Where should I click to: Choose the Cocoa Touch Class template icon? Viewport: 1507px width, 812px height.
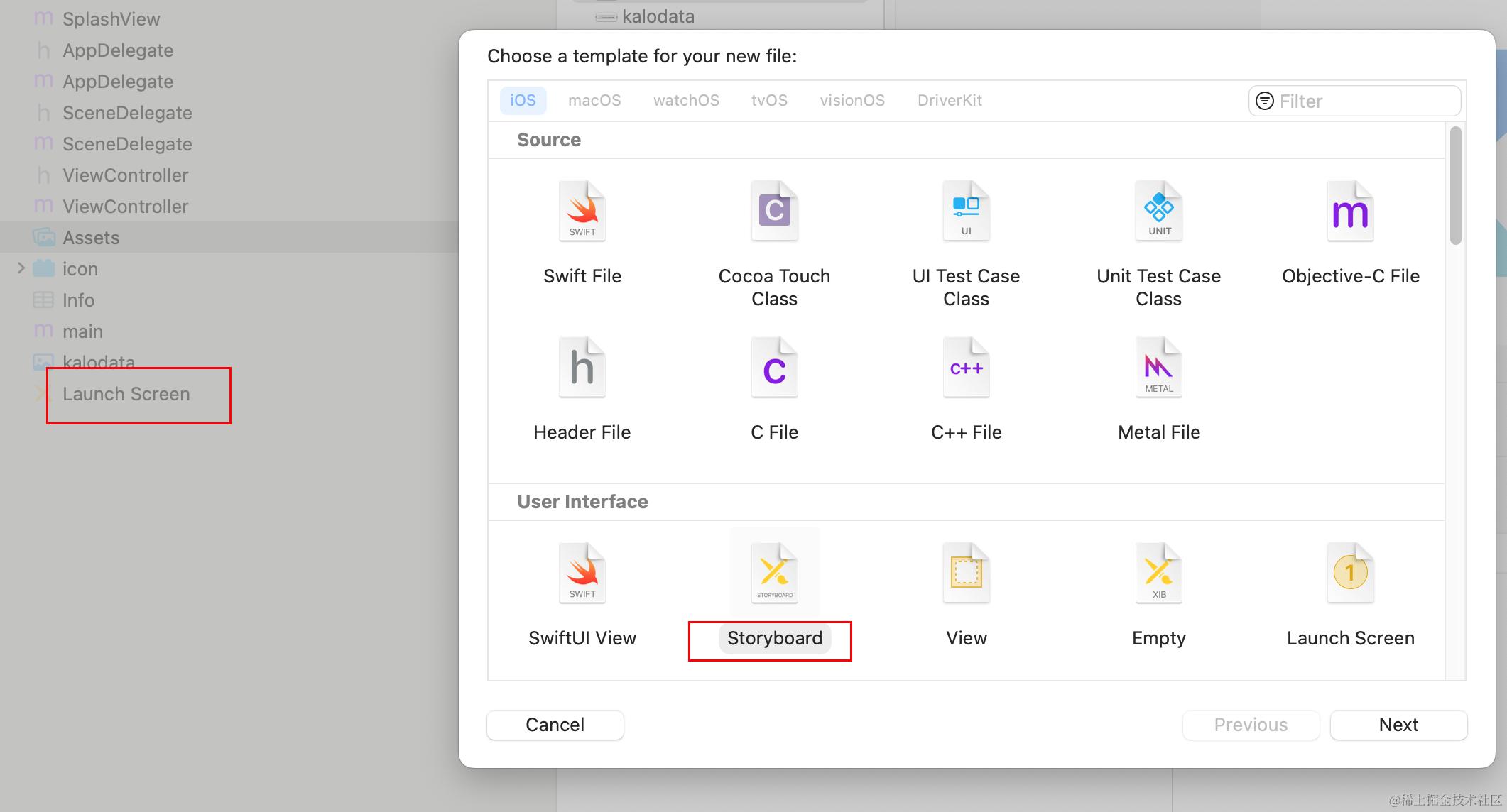tap(774, 212)
